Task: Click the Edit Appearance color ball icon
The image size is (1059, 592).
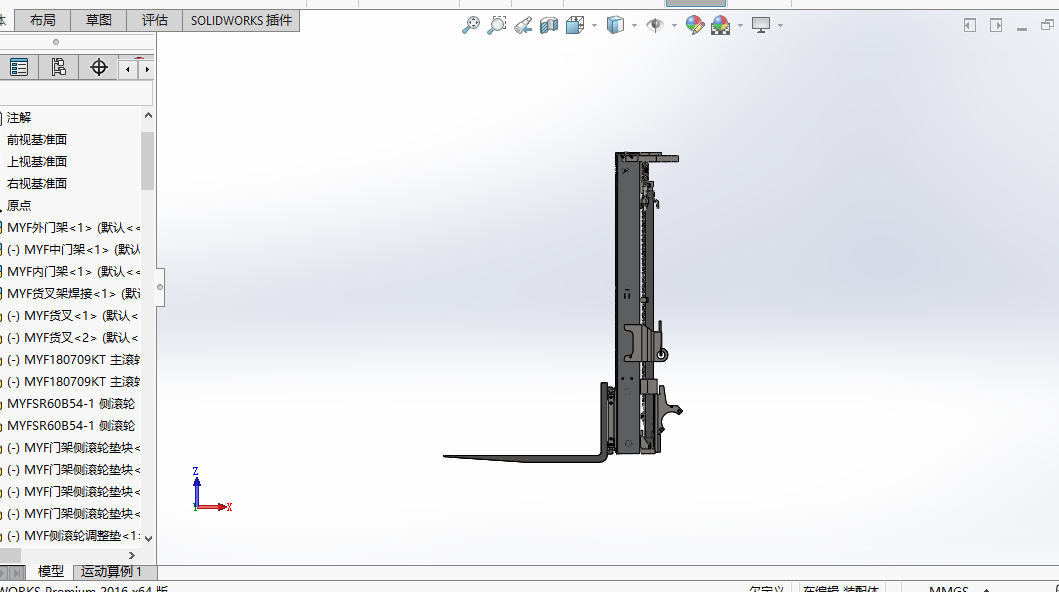Action: click(x=694, y=25)
